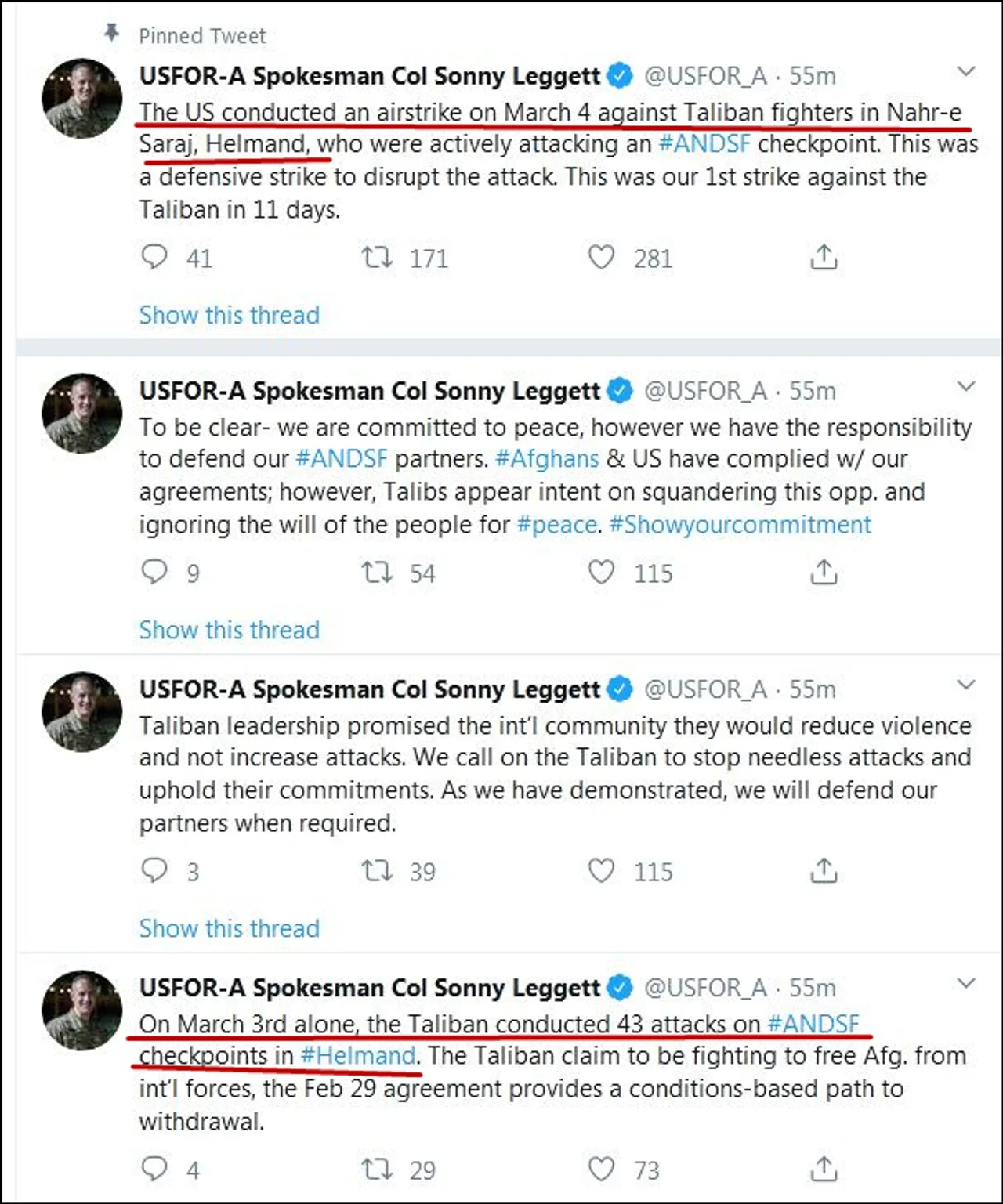Open the pinned tweet's chevron menu
Viewport: 1003px width, 1204px height.
(x=966, y=71)
